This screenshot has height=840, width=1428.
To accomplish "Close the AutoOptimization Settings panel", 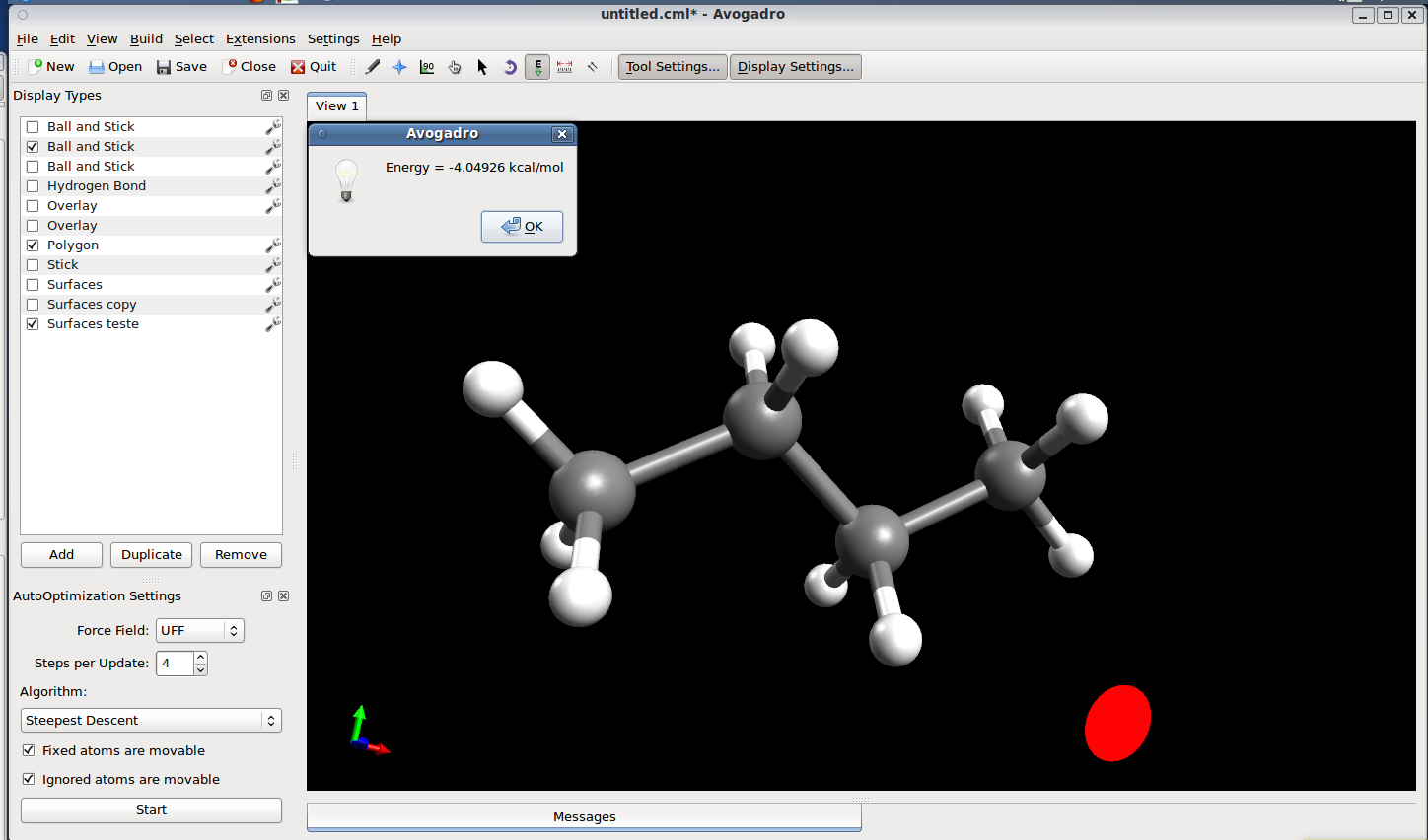I will point(283,596).
